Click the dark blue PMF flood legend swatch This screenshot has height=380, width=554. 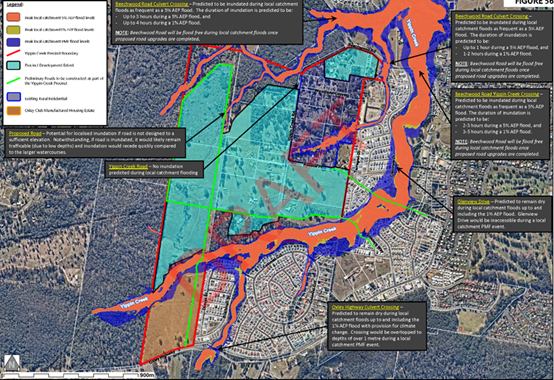point(14,41)
